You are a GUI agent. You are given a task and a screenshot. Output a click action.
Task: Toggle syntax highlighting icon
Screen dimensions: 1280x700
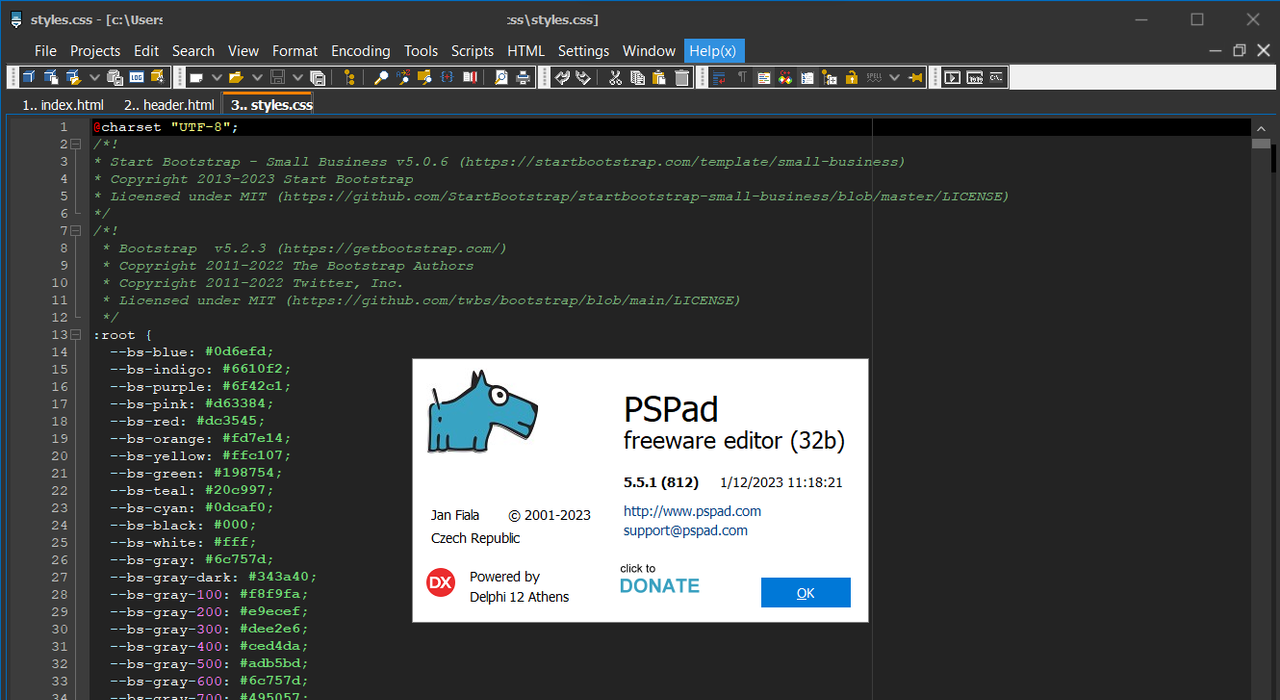764,77
